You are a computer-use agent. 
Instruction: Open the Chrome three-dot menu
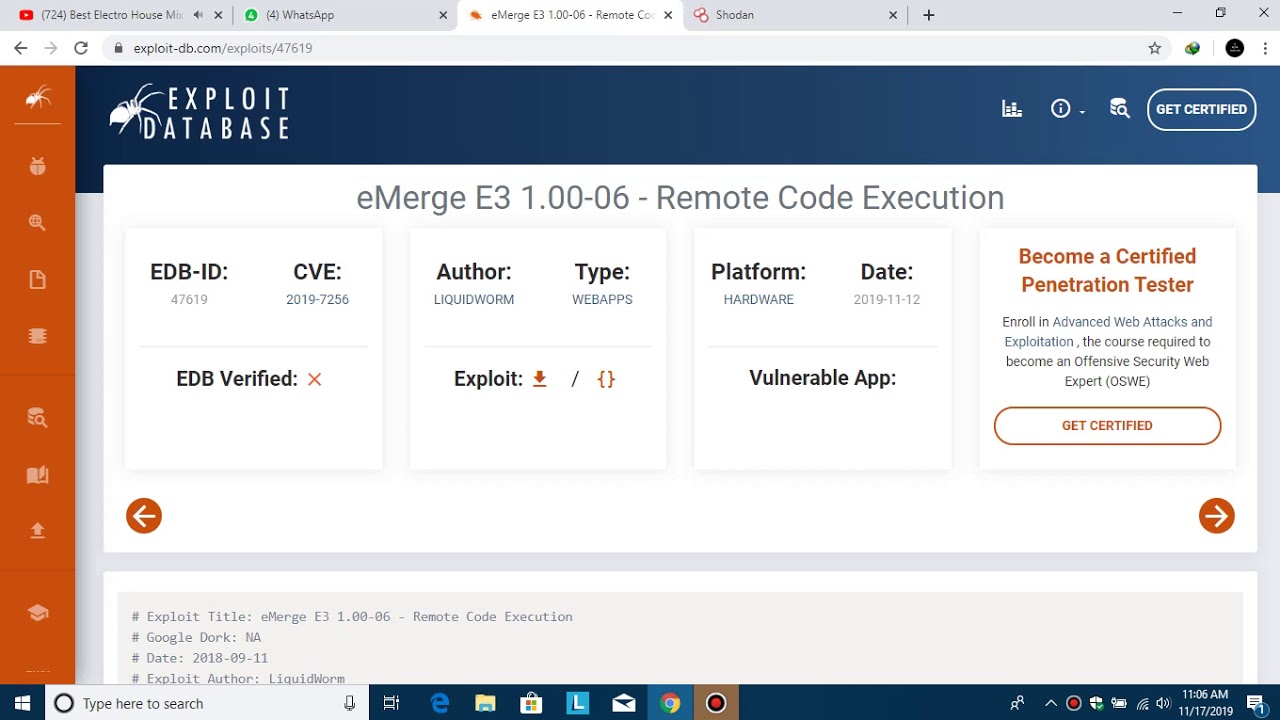[x=1265, y=48]
